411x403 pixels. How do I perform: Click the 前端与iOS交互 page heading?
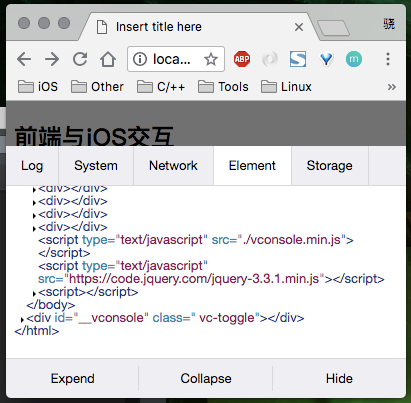(94, 136)
